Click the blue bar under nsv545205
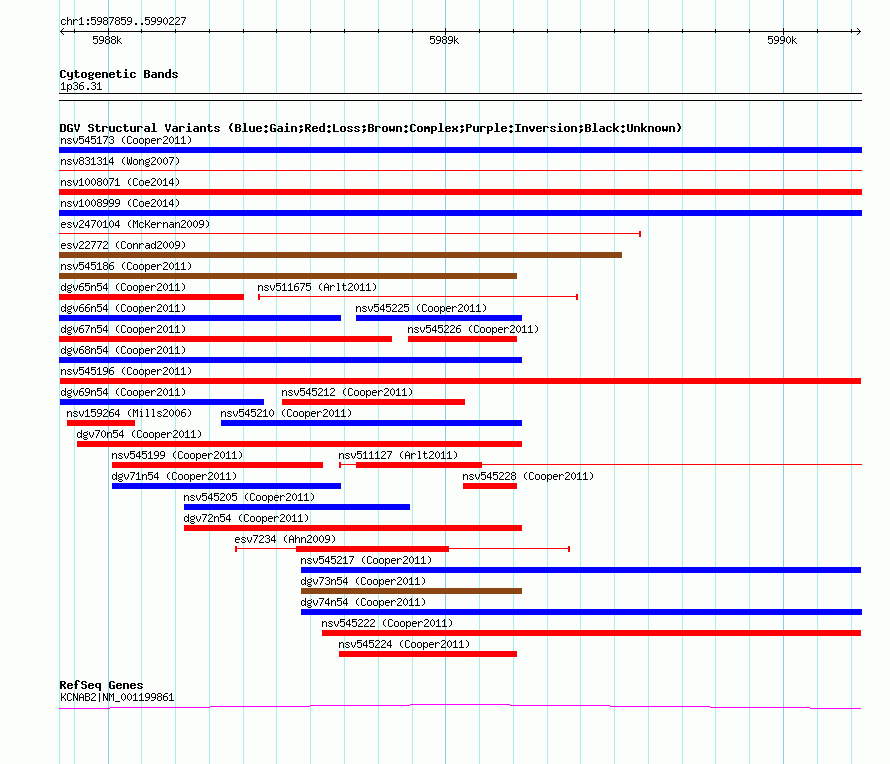Viewport: 890px width, 764px height. (297, 507)
